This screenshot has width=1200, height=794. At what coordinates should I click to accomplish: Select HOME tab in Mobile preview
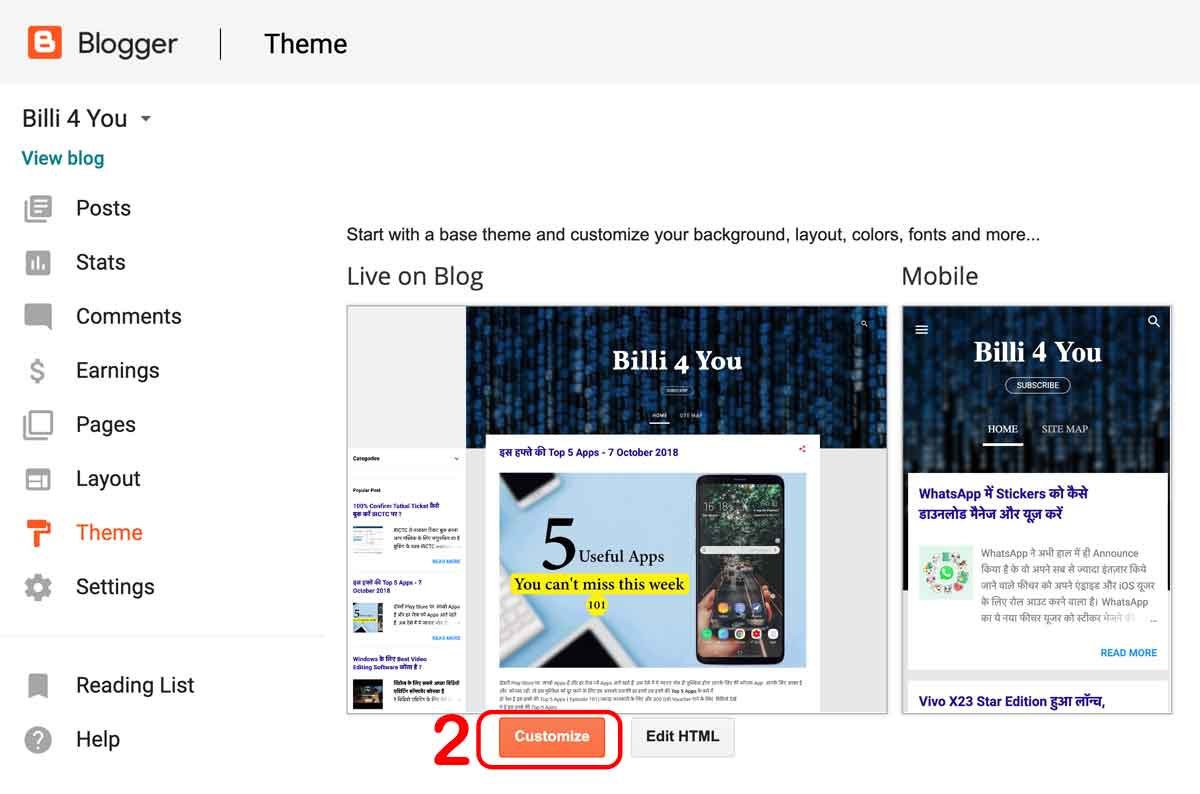point(1002,429)
